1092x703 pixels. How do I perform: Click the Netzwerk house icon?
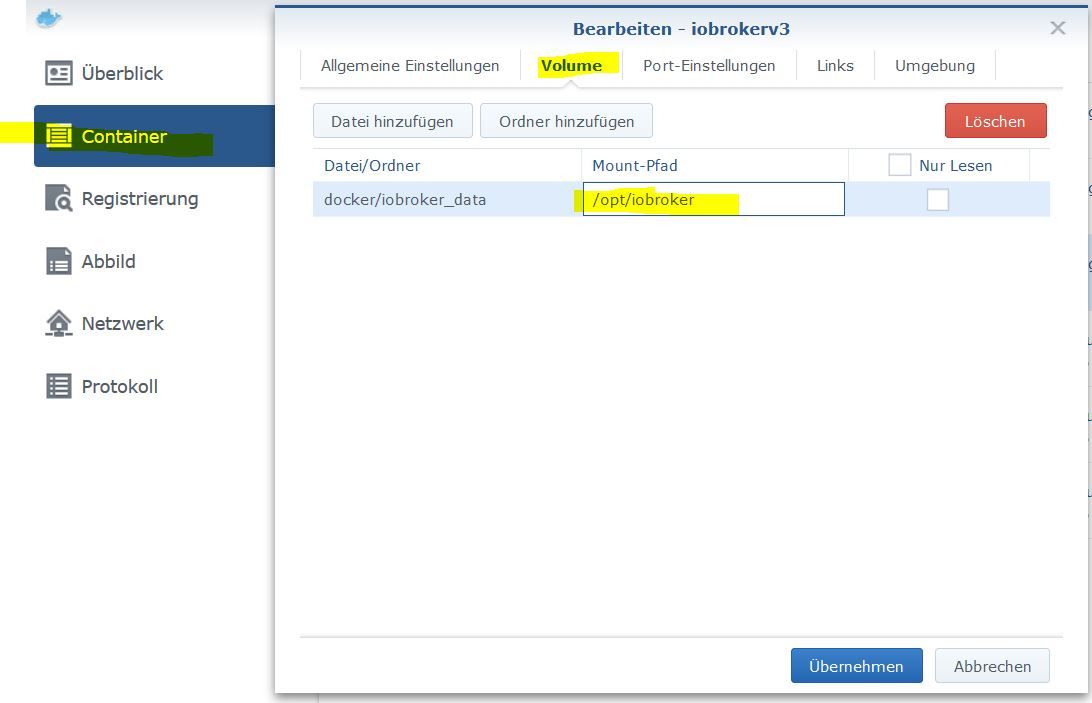point(58,323)
